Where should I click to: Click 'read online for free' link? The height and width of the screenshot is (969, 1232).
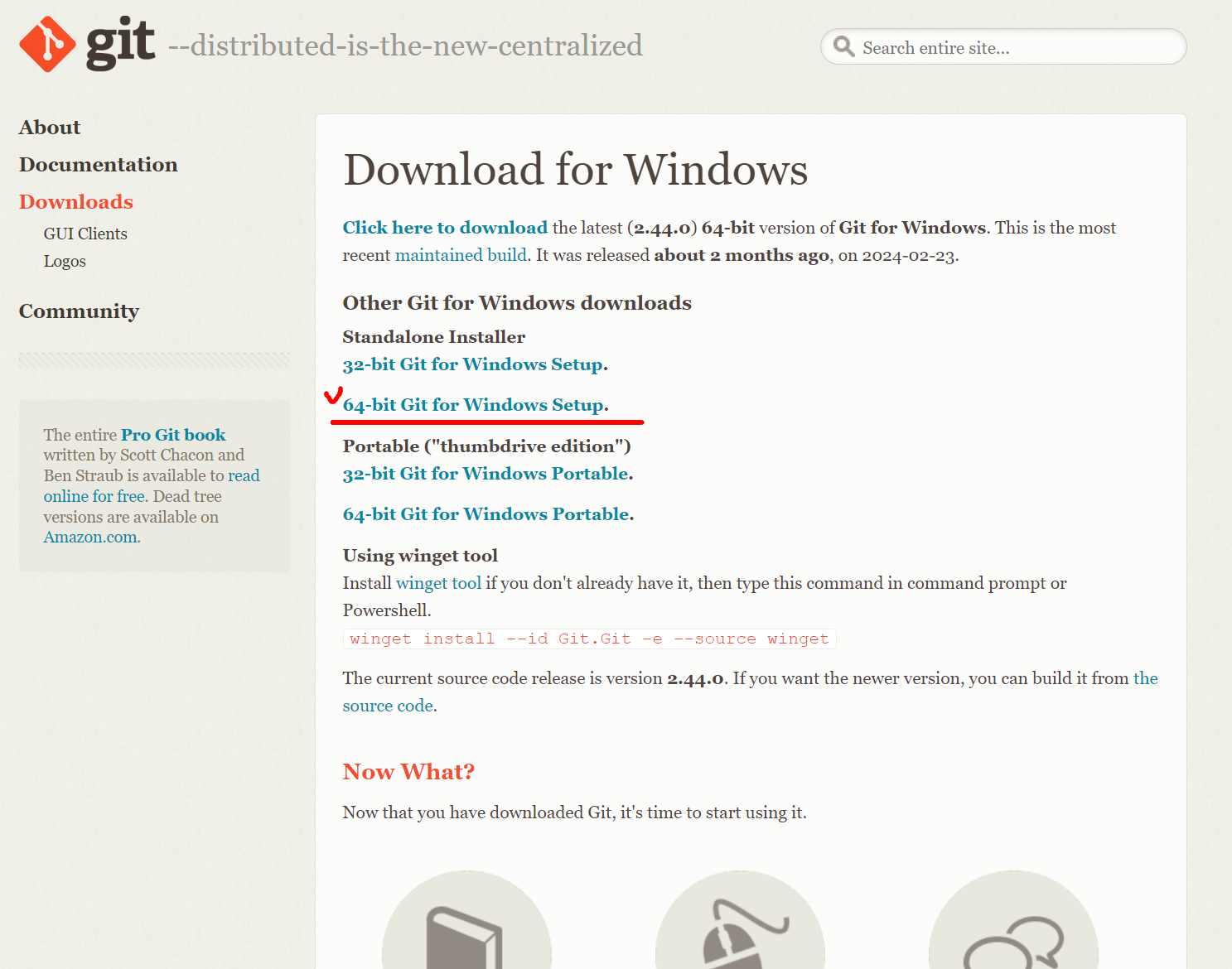coord(152,486)
